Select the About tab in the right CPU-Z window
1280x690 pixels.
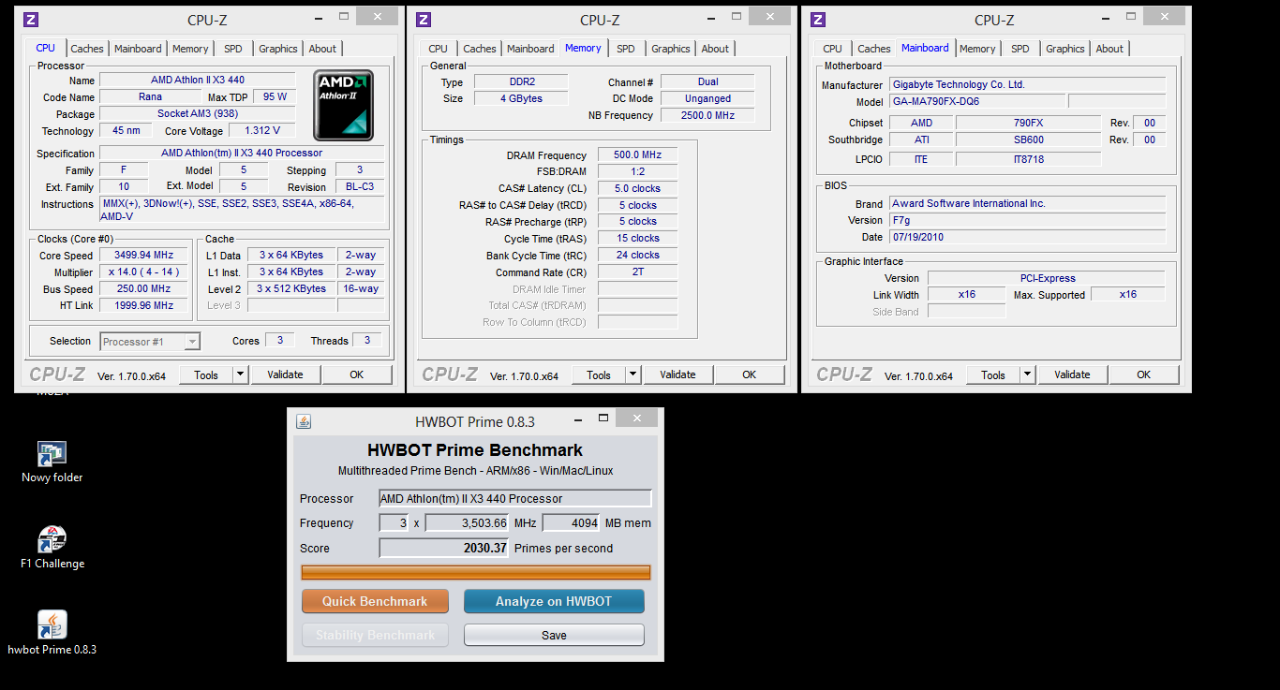(1109, 48)
